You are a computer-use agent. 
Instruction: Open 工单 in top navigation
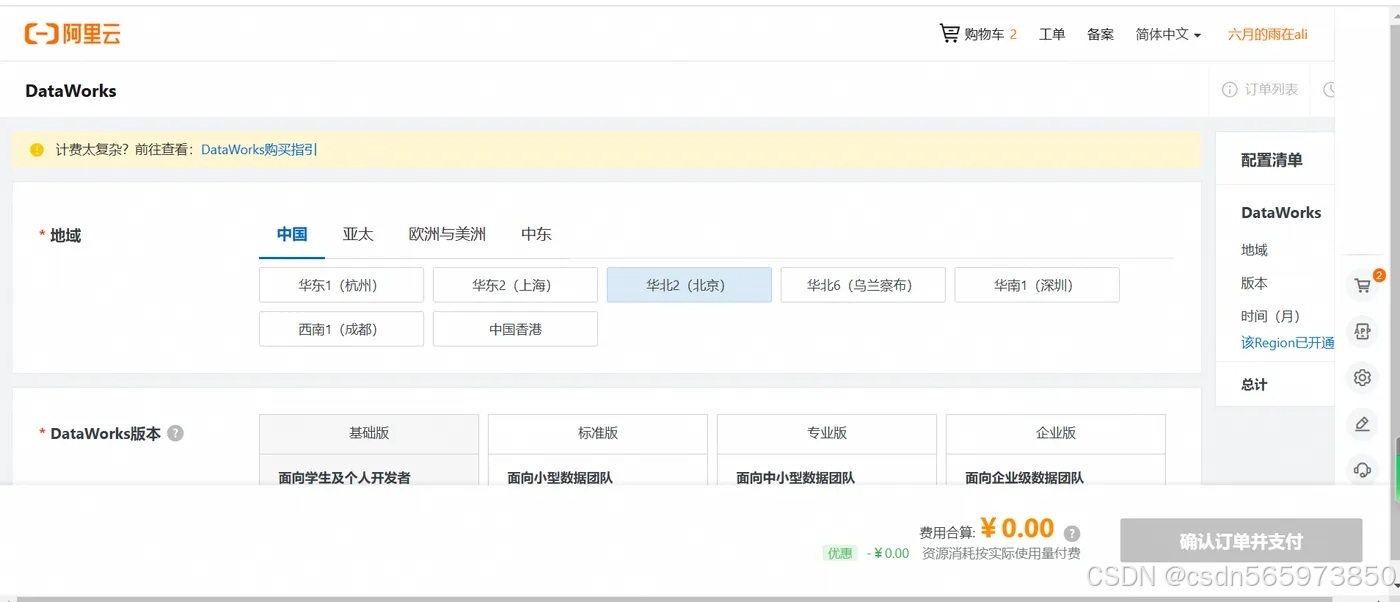1052,34
